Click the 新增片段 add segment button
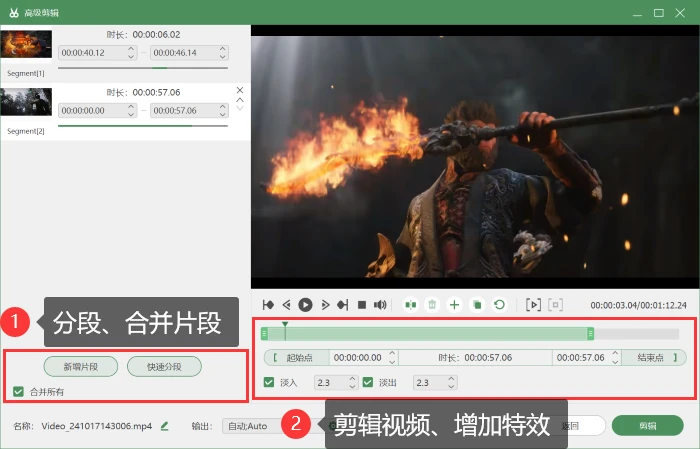The height and width of the screenshot is (449, 700). coord(81,367)
